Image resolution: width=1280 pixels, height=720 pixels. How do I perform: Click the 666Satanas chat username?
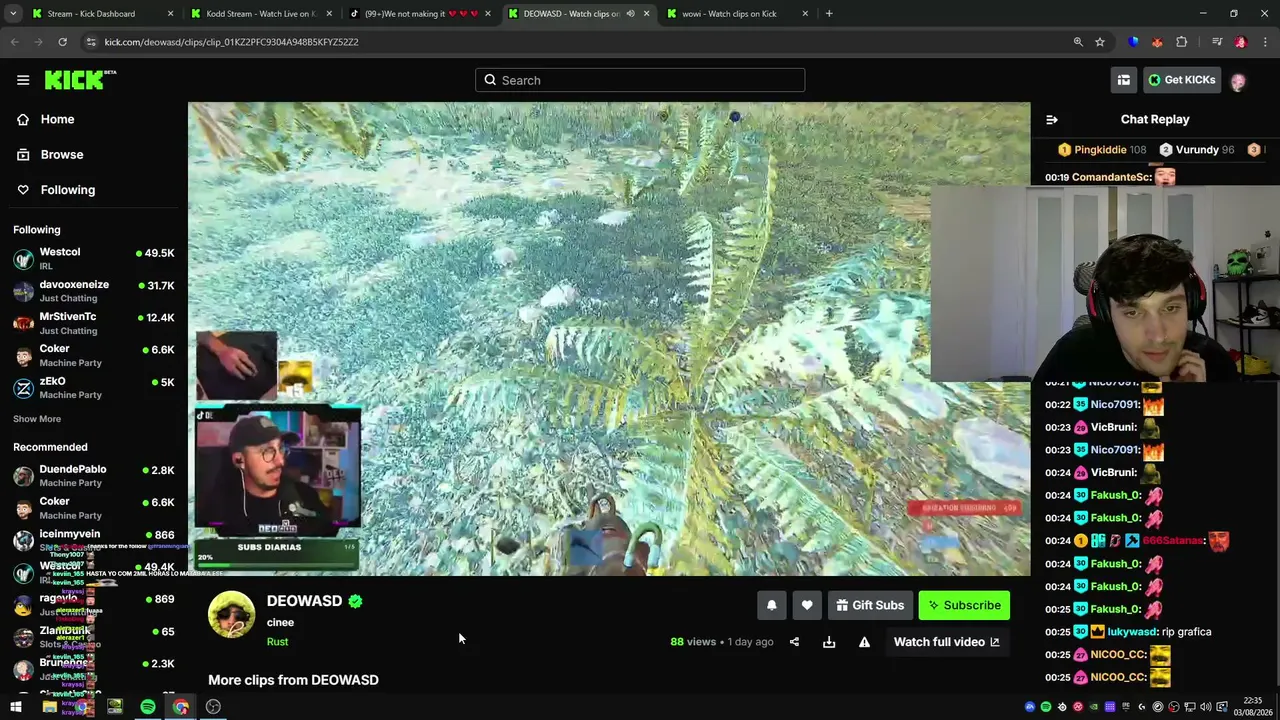pos(1171,541)
